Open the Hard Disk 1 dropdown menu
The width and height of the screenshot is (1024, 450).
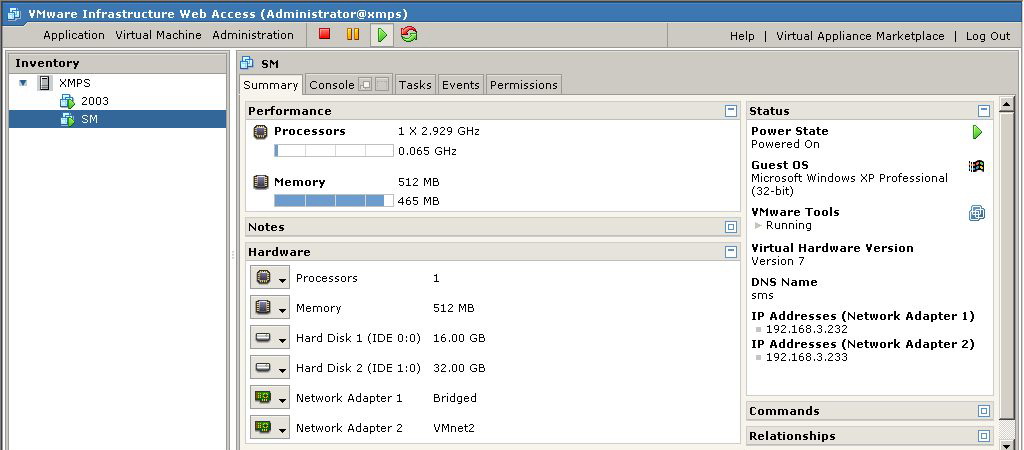[270, 338]
